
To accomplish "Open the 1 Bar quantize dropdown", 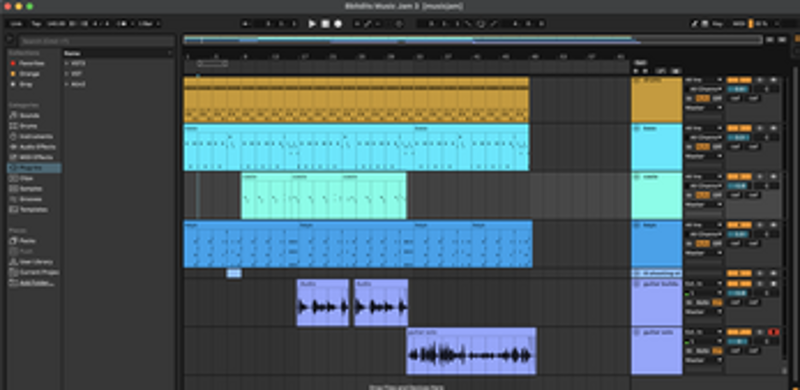I will point(148,24).
